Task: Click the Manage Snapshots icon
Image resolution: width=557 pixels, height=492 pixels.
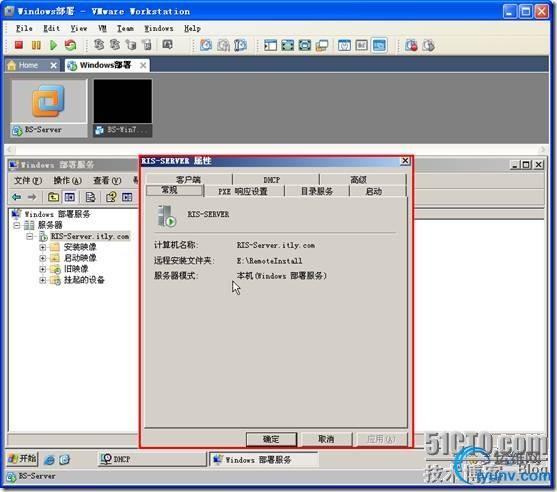Action: point(240,45)
